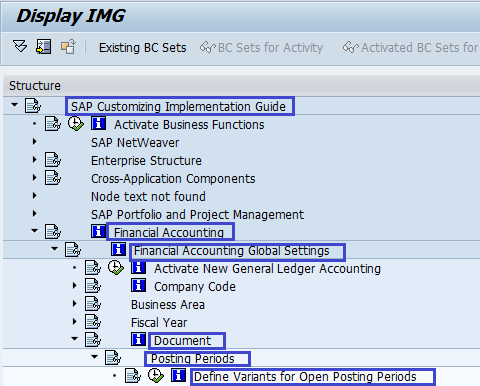Open documentation icon for Financial Accounting Global Settings
Image resolution: width=480 pixels, height=386 pixels.
tap(73, 250)
